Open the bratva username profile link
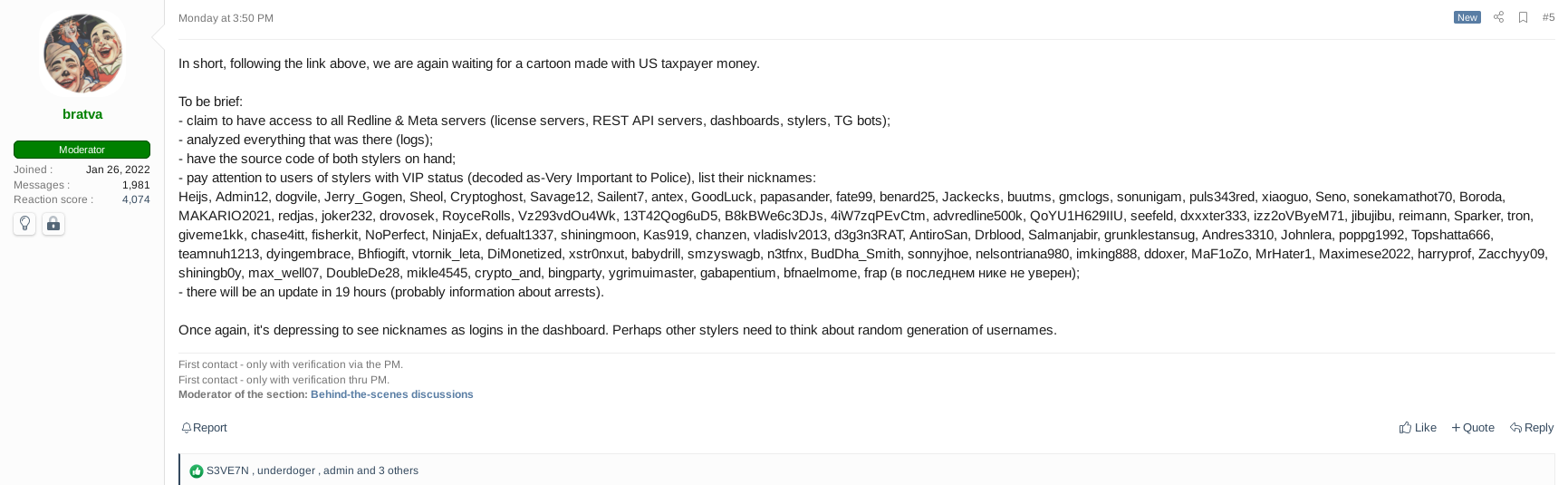Viewport: 1568px width, 485px height. (82, 114)
